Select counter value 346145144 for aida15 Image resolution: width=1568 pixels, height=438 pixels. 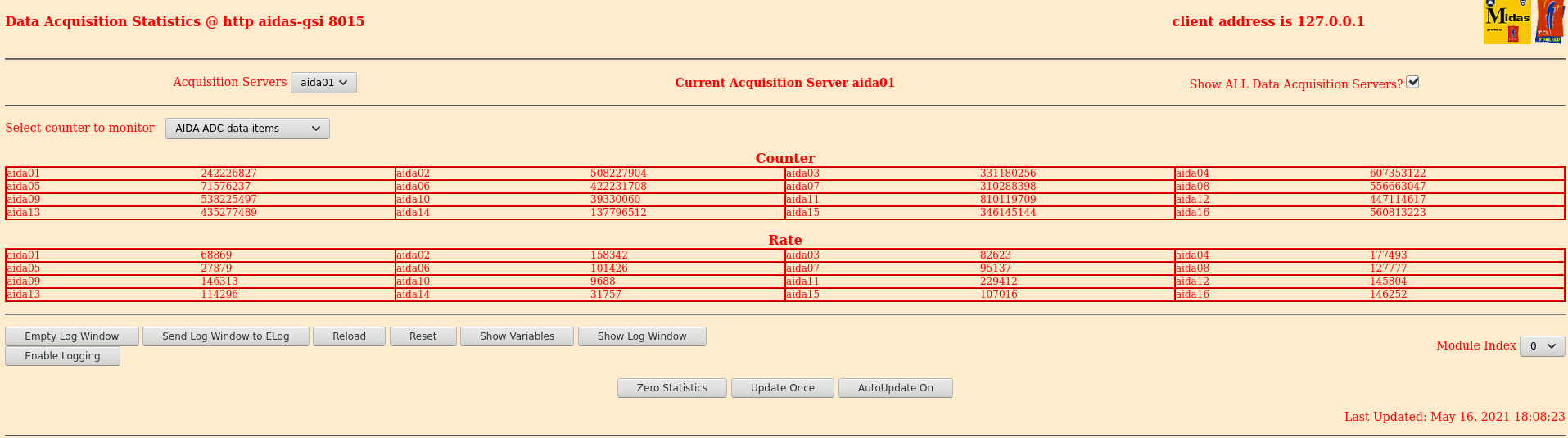point(1008,213)
